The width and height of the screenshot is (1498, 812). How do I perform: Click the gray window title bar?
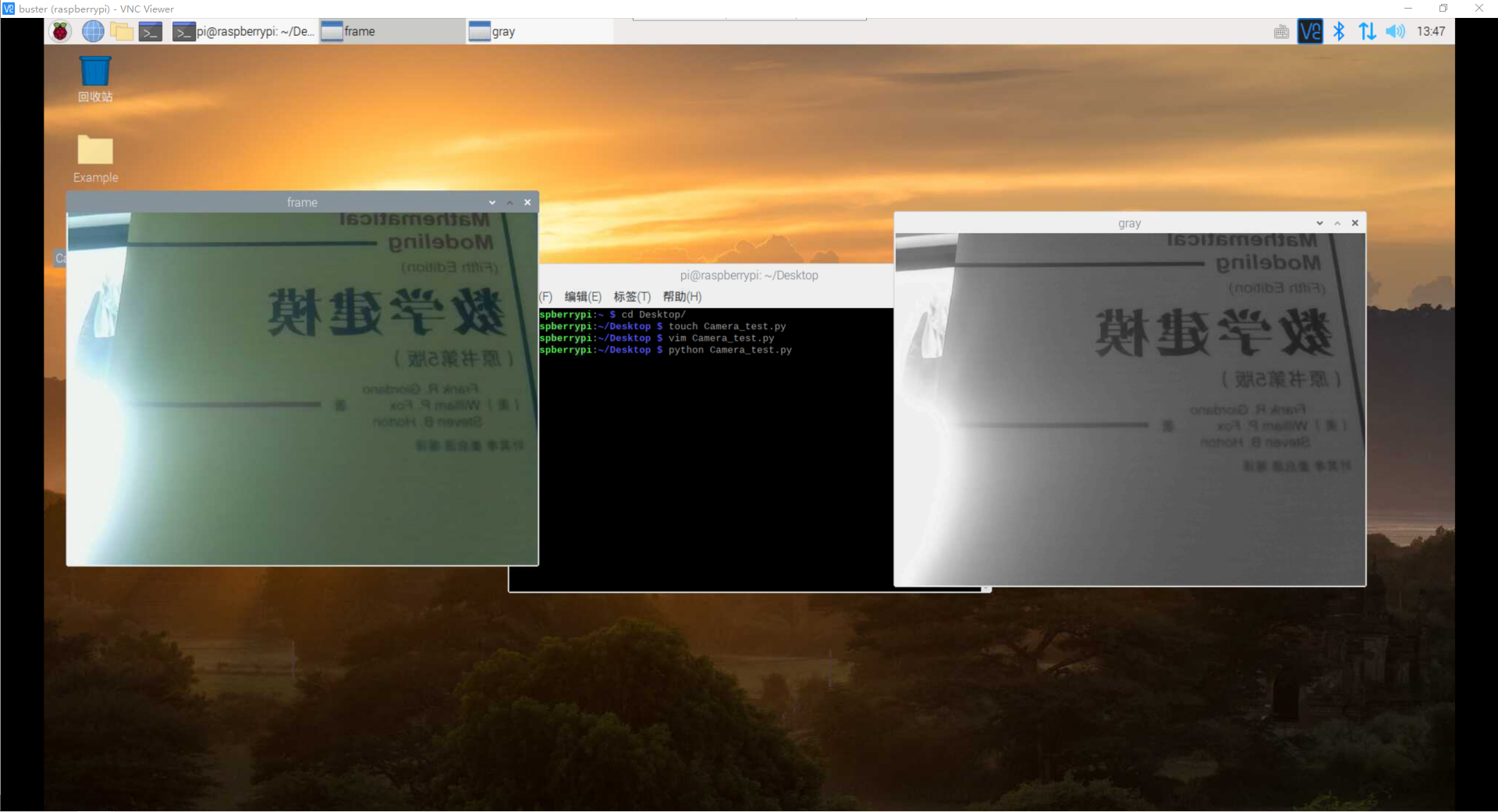[1129, 223]
